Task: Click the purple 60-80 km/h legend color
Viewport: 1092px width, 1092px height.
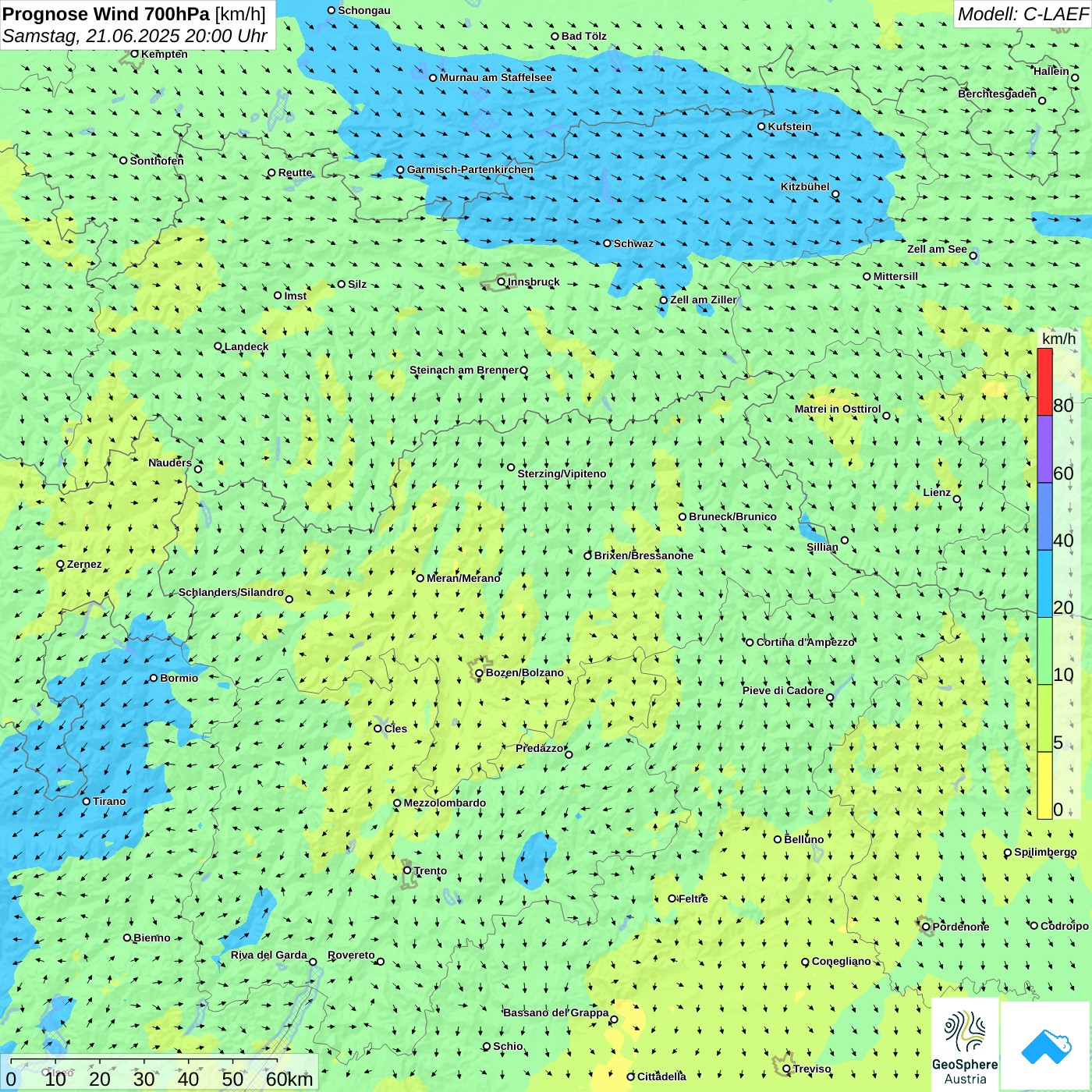Action: pos(1044,449)
